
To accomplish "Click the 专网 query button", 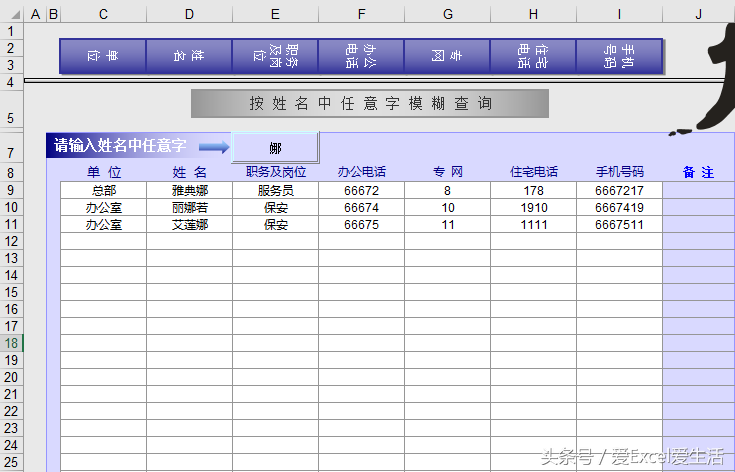I will pos(447,56).
